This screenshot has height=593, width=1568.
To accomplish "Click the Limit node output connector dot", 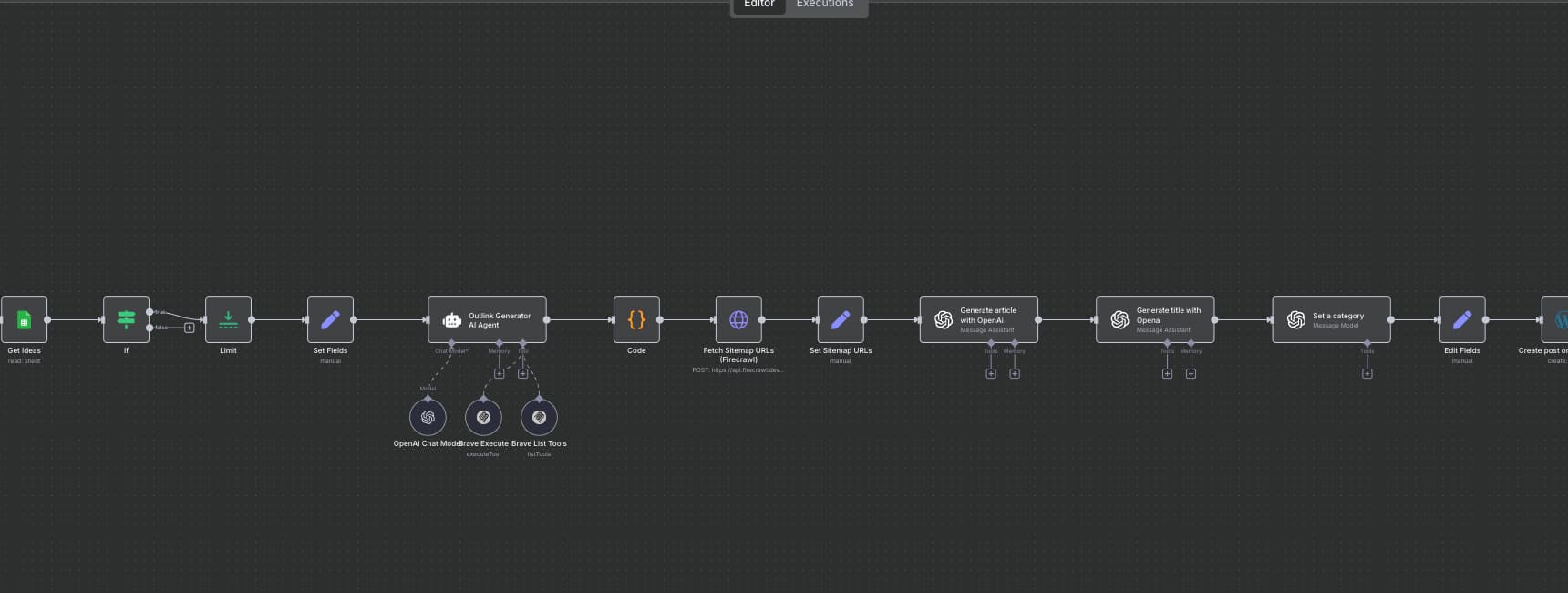I will point(252,319).
